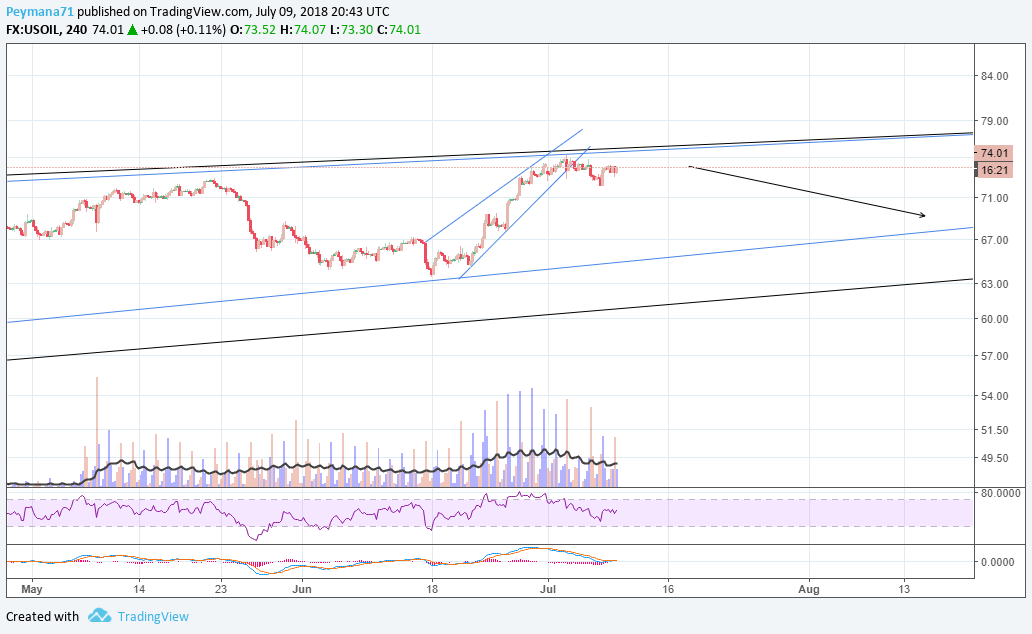Click the 49.50 price axis label
Screen dimensions: 1032x634
click(x=994, y=458)
